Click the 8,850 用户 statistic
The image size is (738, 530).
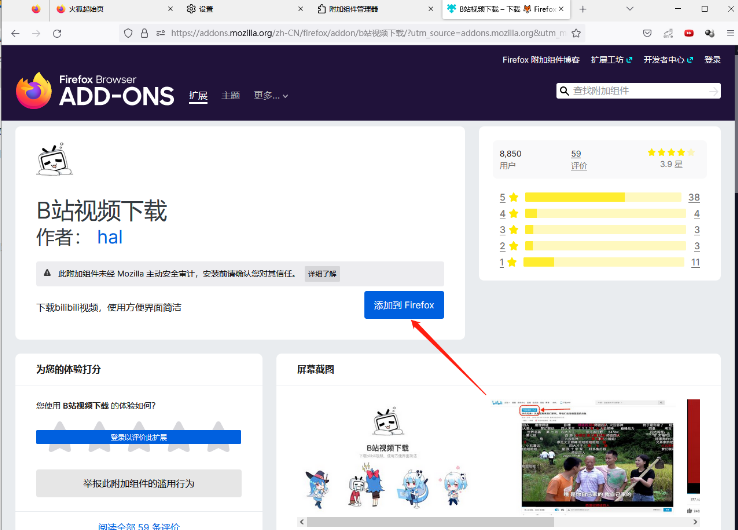[510, 160]
